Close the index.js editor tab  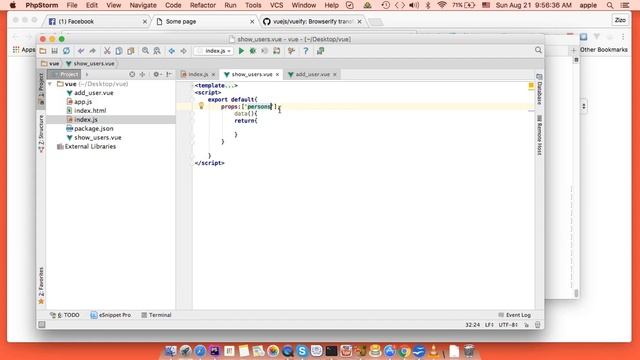(x=213, y=74)
